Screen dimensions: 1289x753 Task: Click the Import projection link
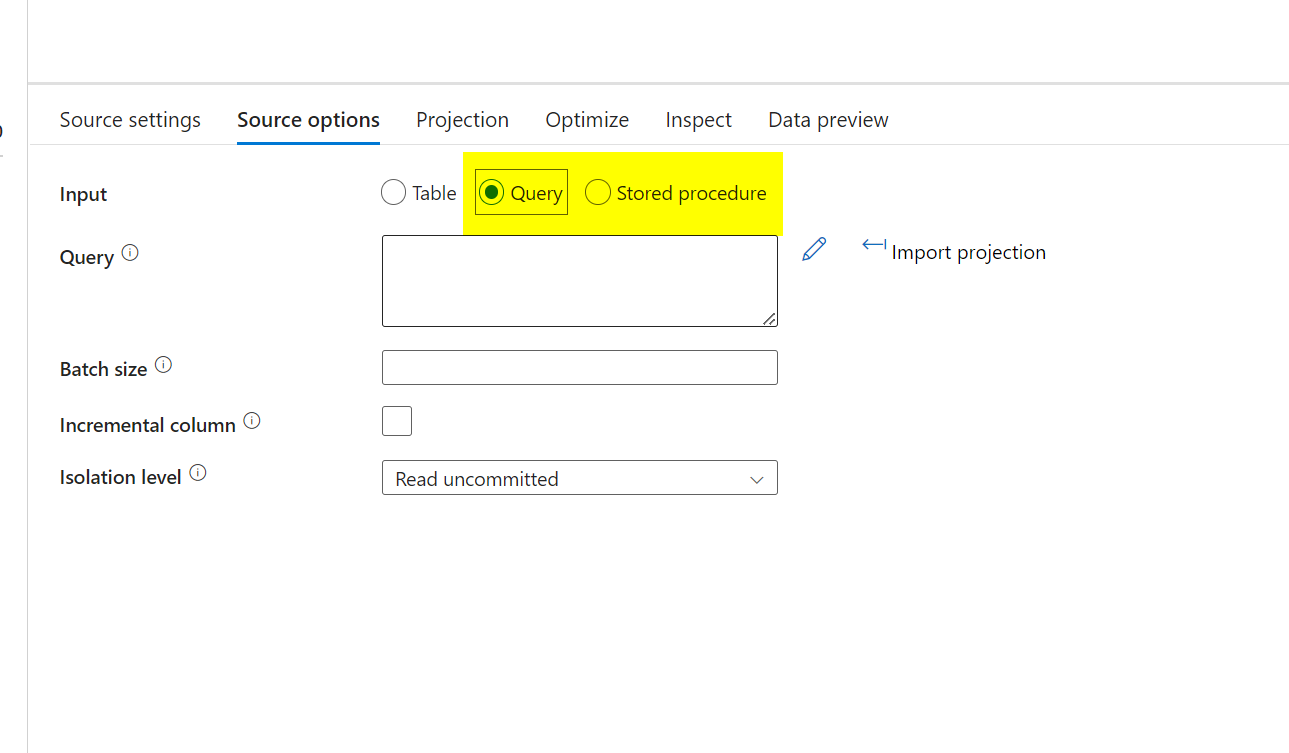click(x=967, y=252)
